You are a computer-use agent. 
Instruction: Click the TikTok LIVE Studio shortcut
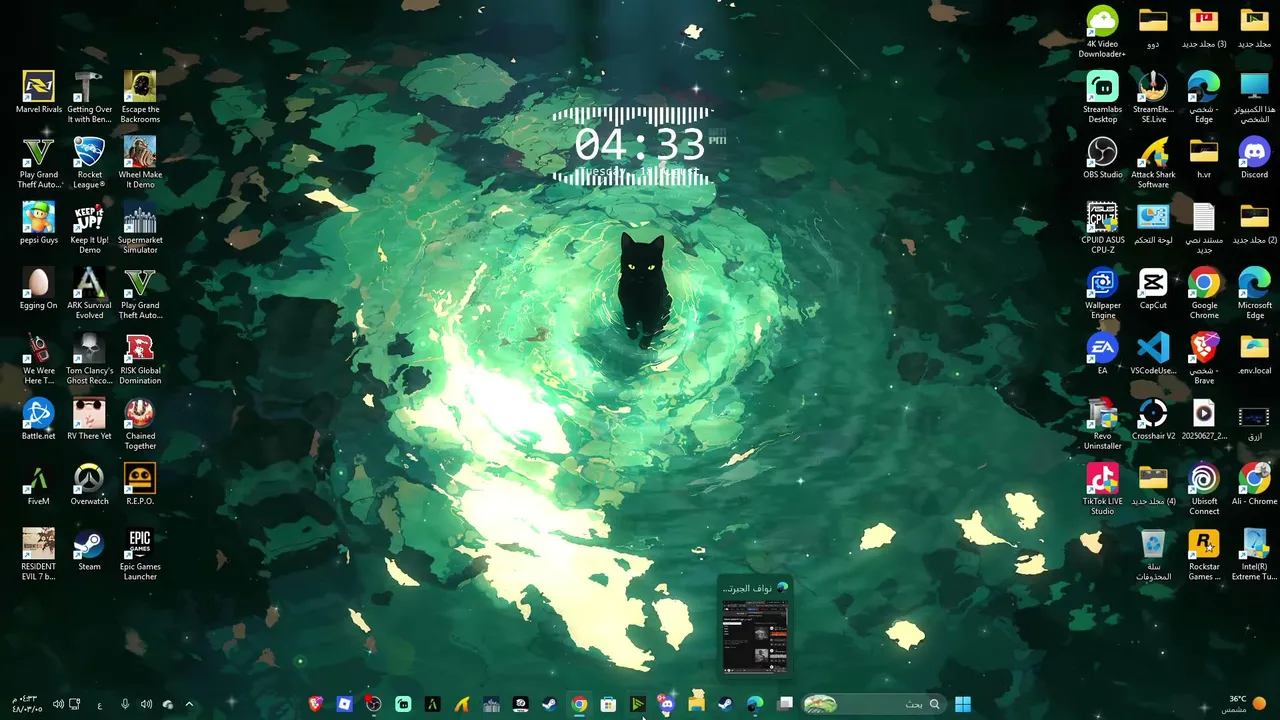pos(1102,490)
